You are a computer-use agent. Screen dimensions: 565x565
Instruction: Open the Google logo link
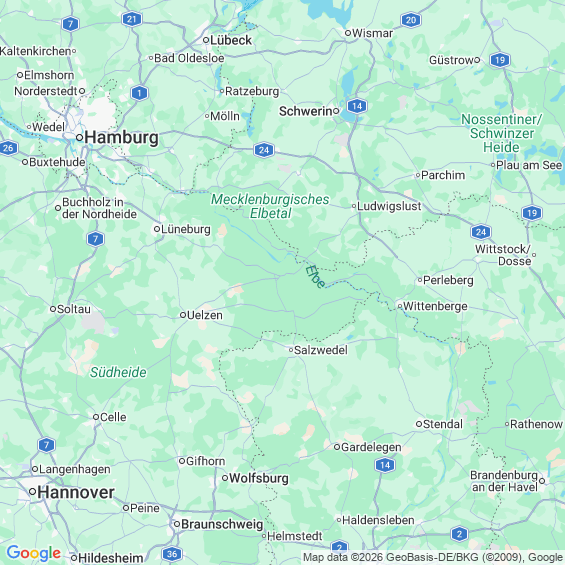click(x=34, y=553)
